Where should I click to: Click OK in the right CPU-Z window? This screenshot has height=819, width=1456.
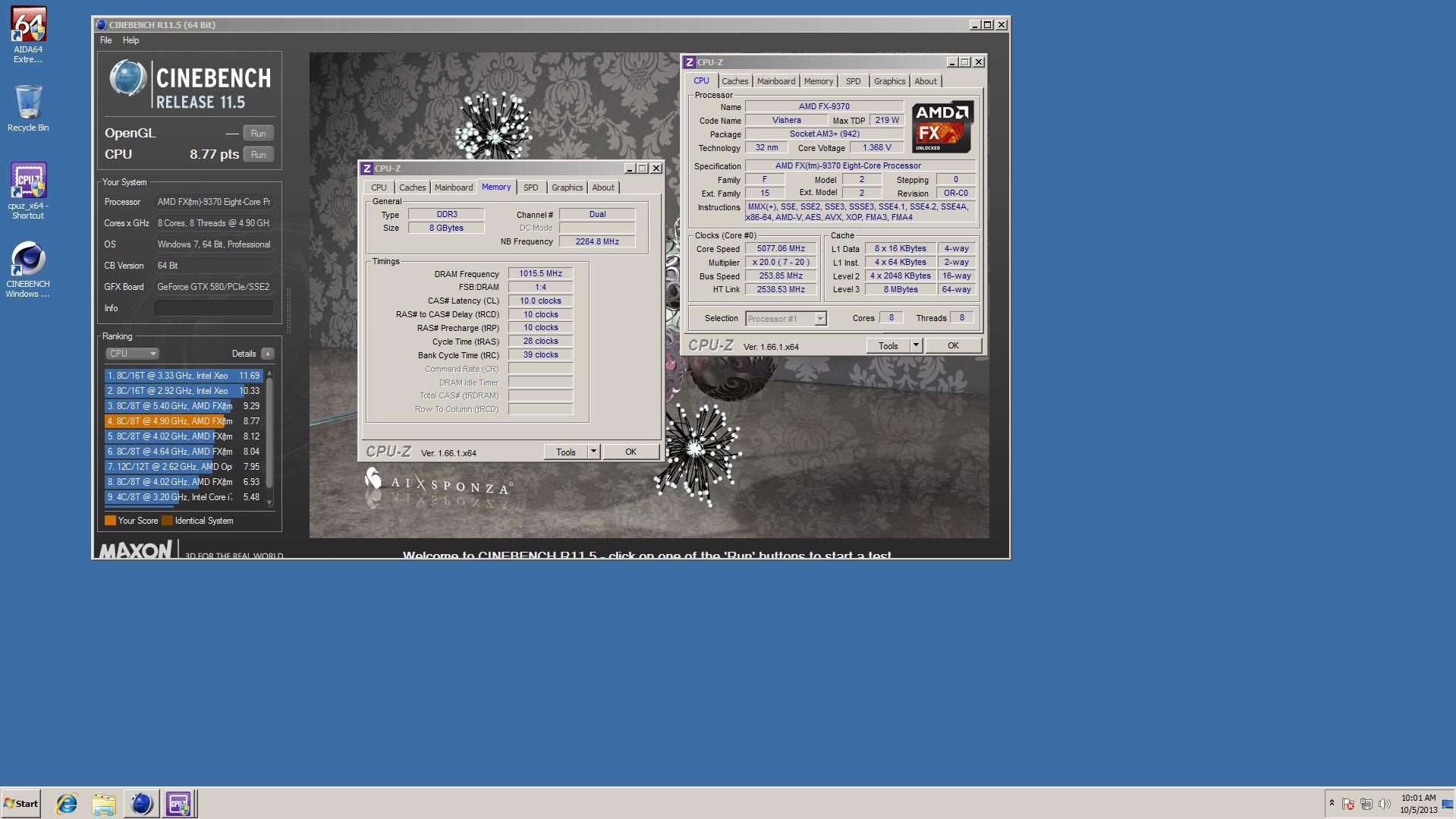[x=953, y=346]
